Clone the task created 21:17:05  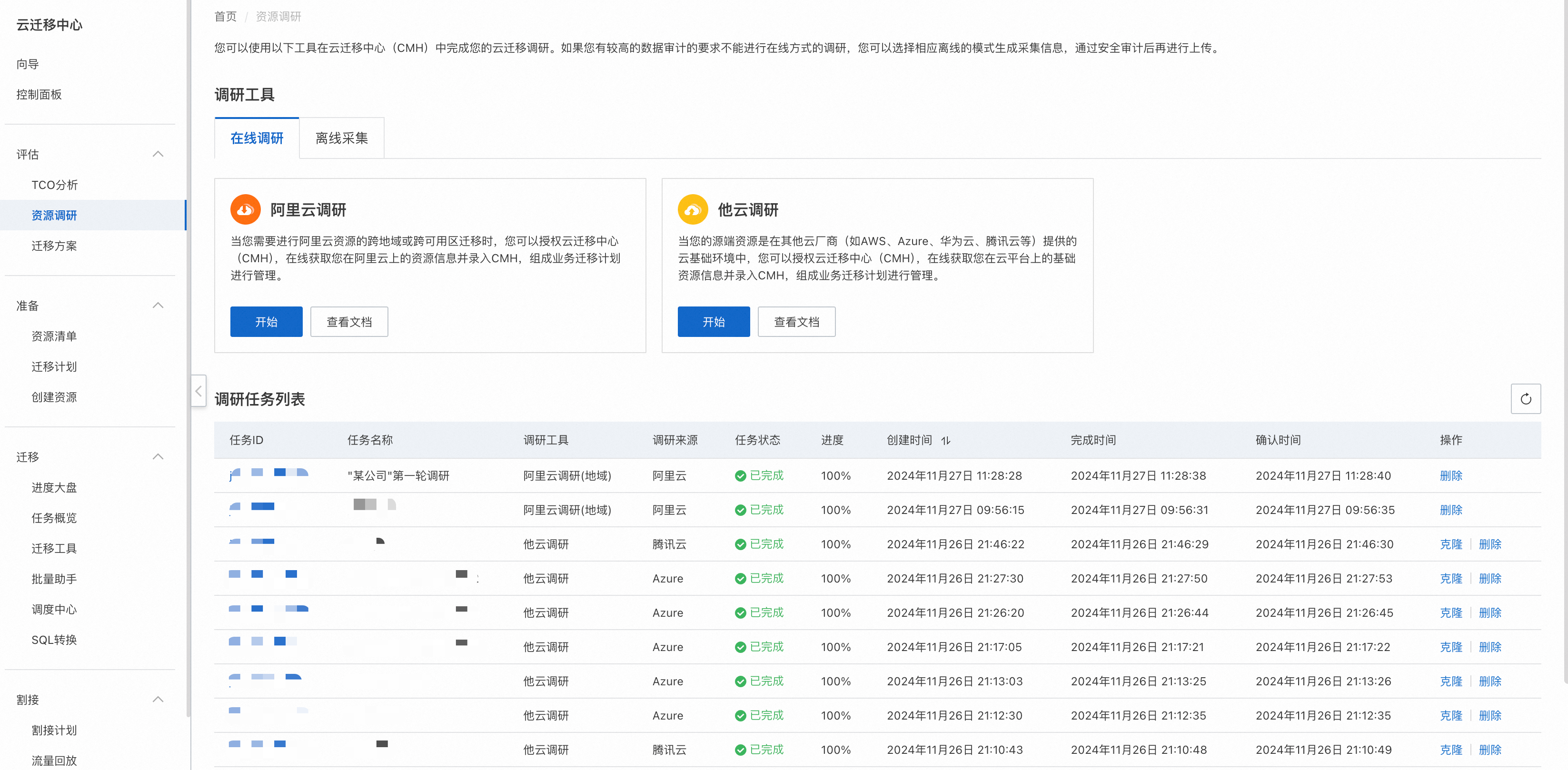pyautogui.click(x=1451, y=647)
